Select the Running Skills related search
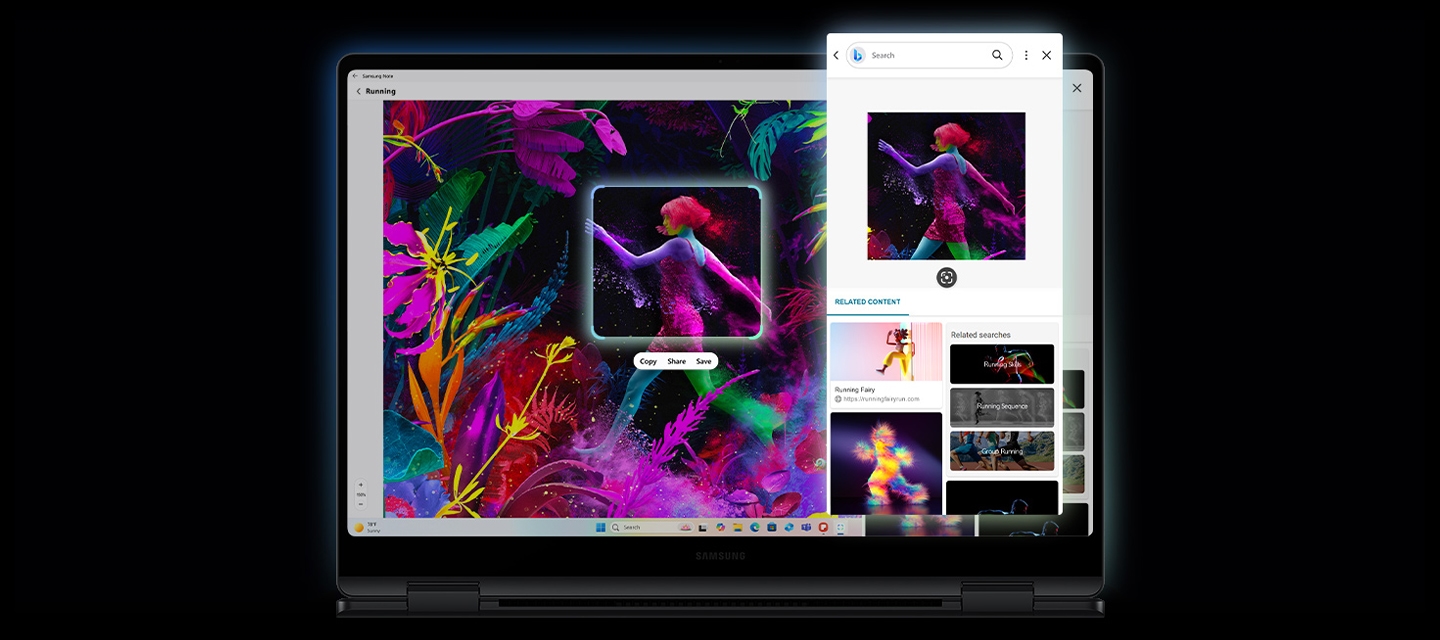 pyautogui.click(x=1002, y=364)
